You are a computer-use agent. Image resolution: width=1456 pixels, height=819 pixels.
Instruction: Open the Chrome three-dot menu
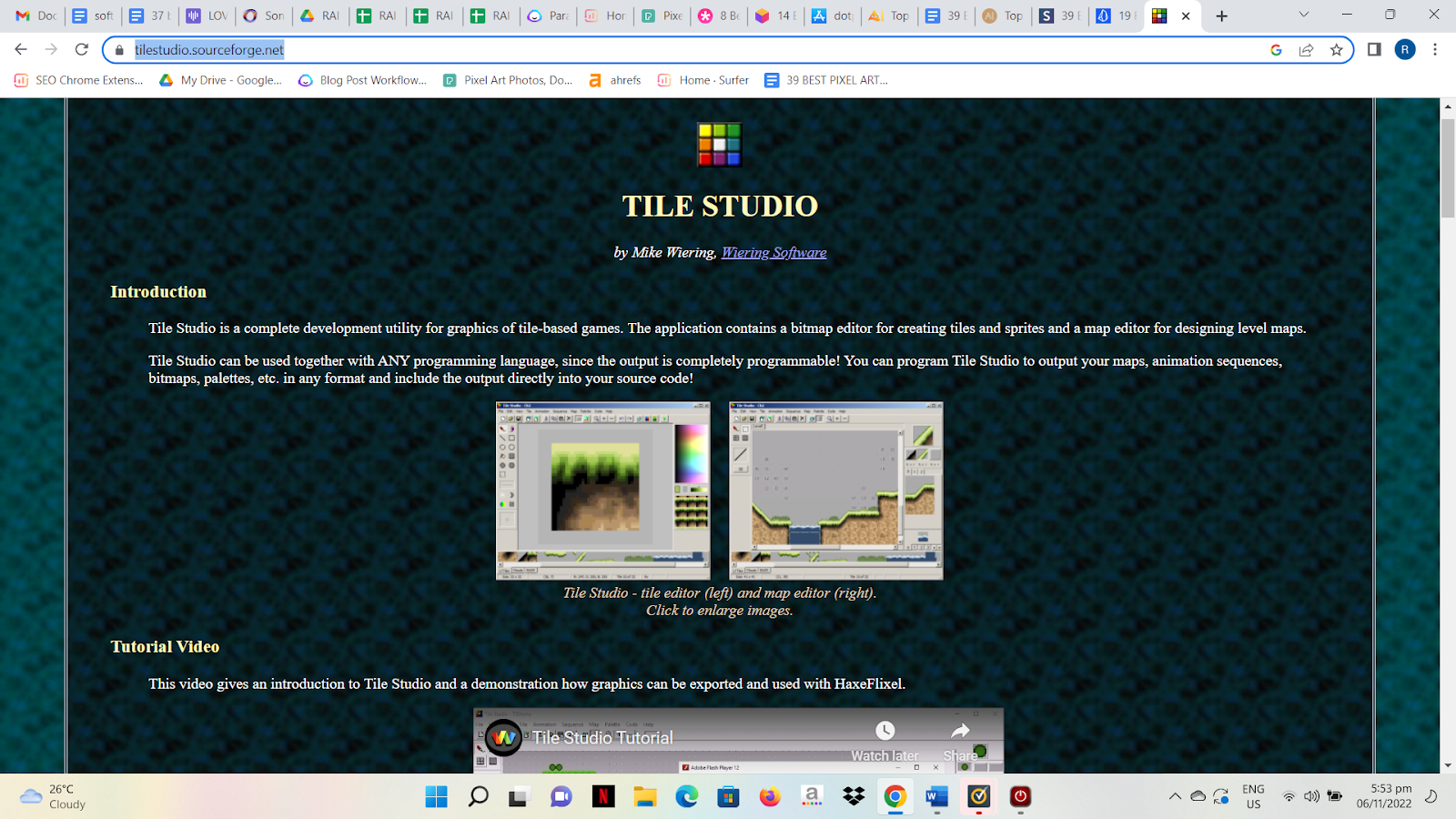1435,50
